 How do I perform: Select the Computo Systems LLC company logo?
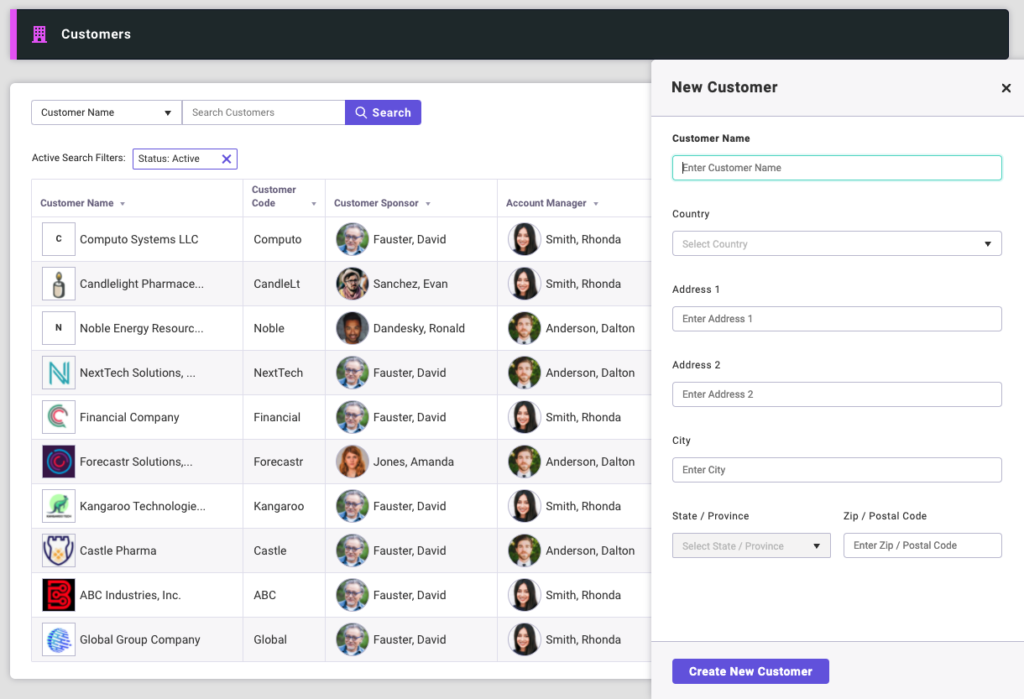click(58, 238)
